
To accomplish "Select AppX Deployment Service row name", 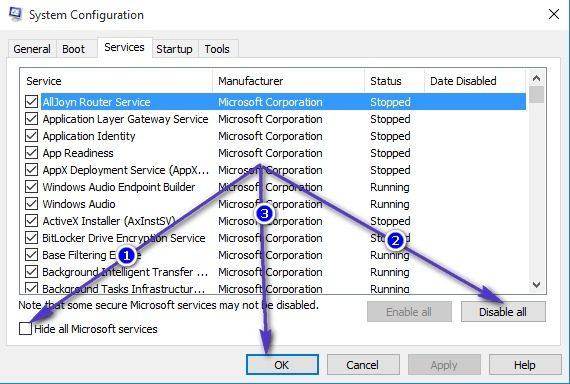I will 126,170.
